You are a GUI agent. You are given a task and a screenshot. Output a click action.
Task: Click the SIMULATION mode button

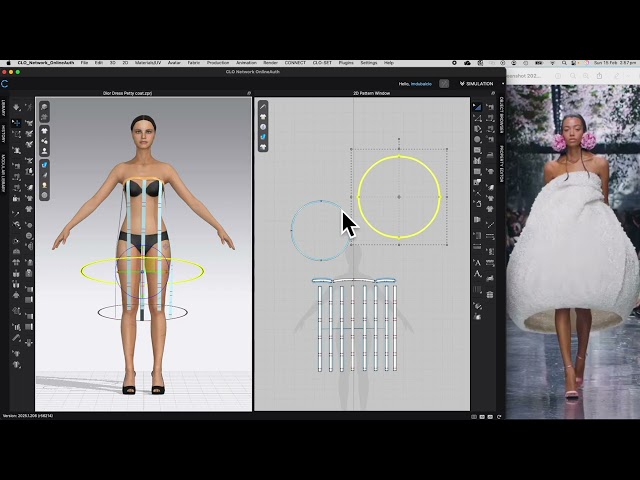point(477,84)
